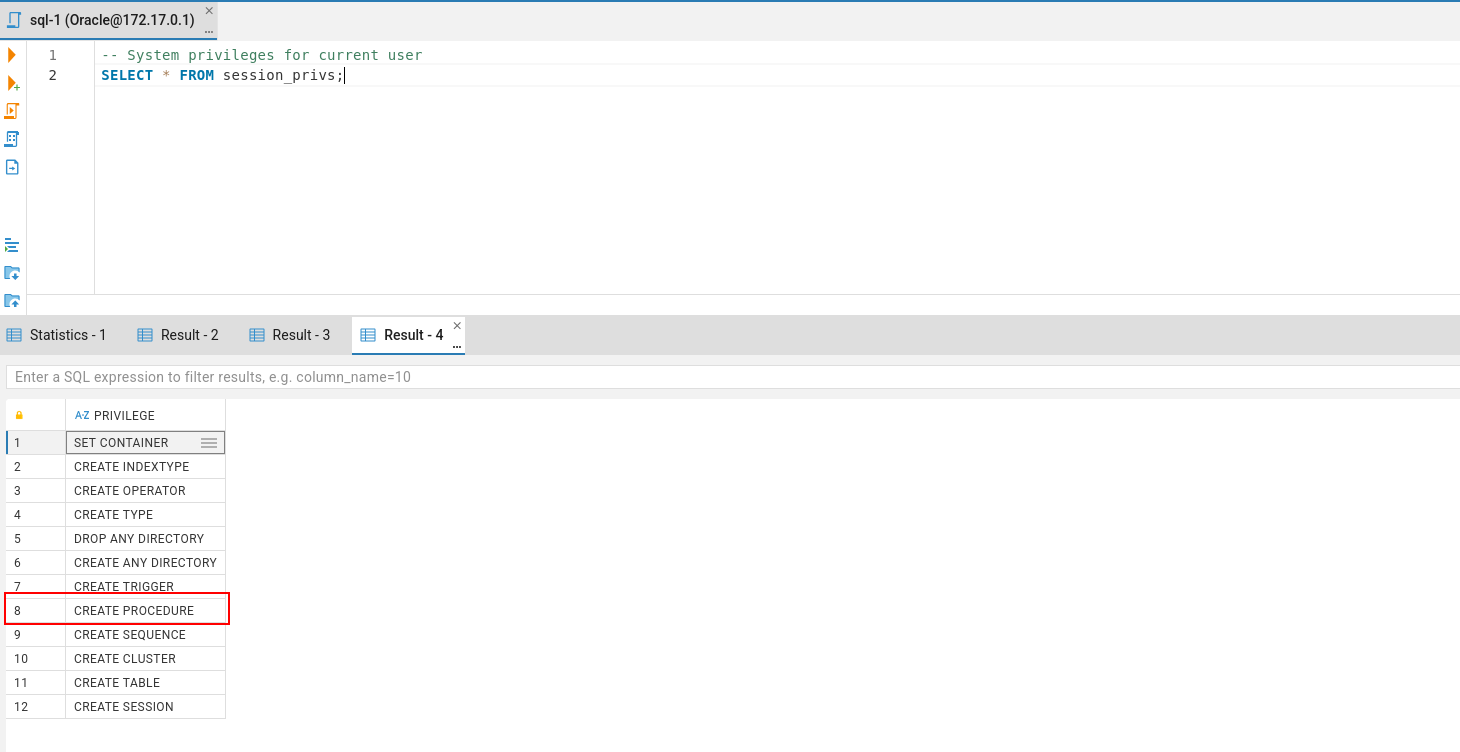
Task: Focus the SQL filter expression field
Action: pos(732,377)
